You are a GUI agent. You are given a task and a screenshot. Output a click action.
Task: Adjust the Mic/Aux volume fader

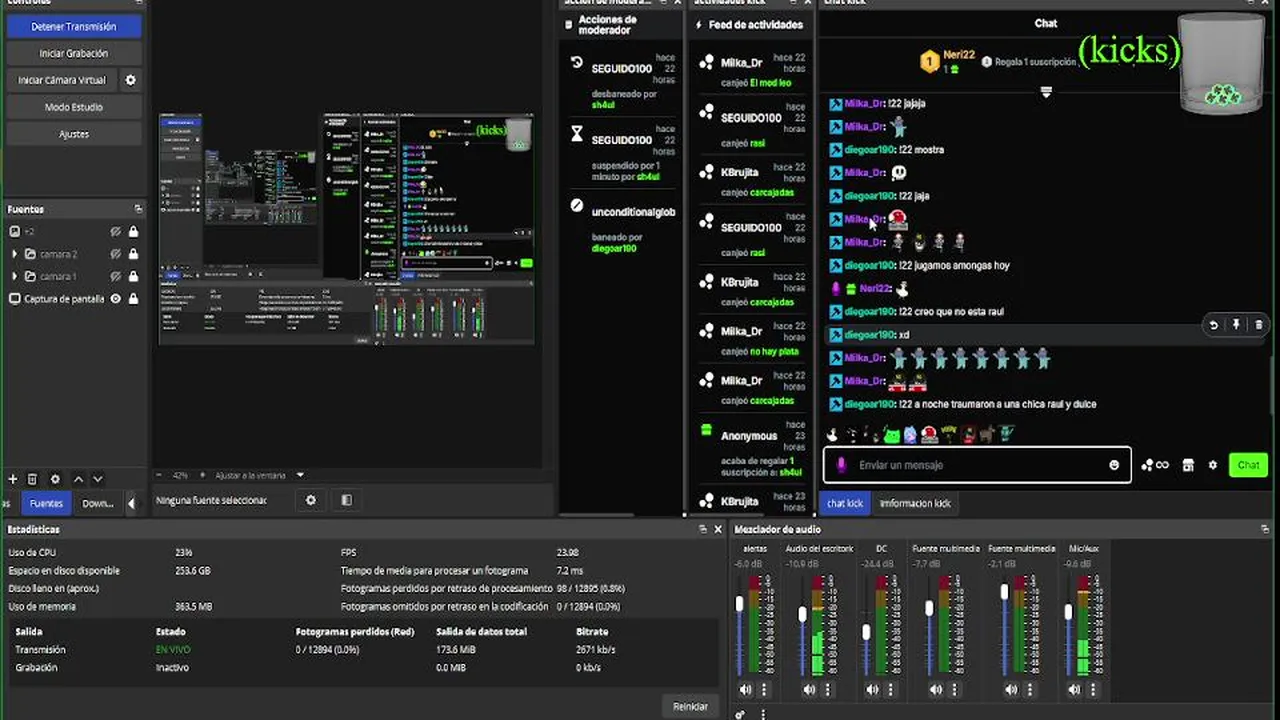pos(1068,611)
